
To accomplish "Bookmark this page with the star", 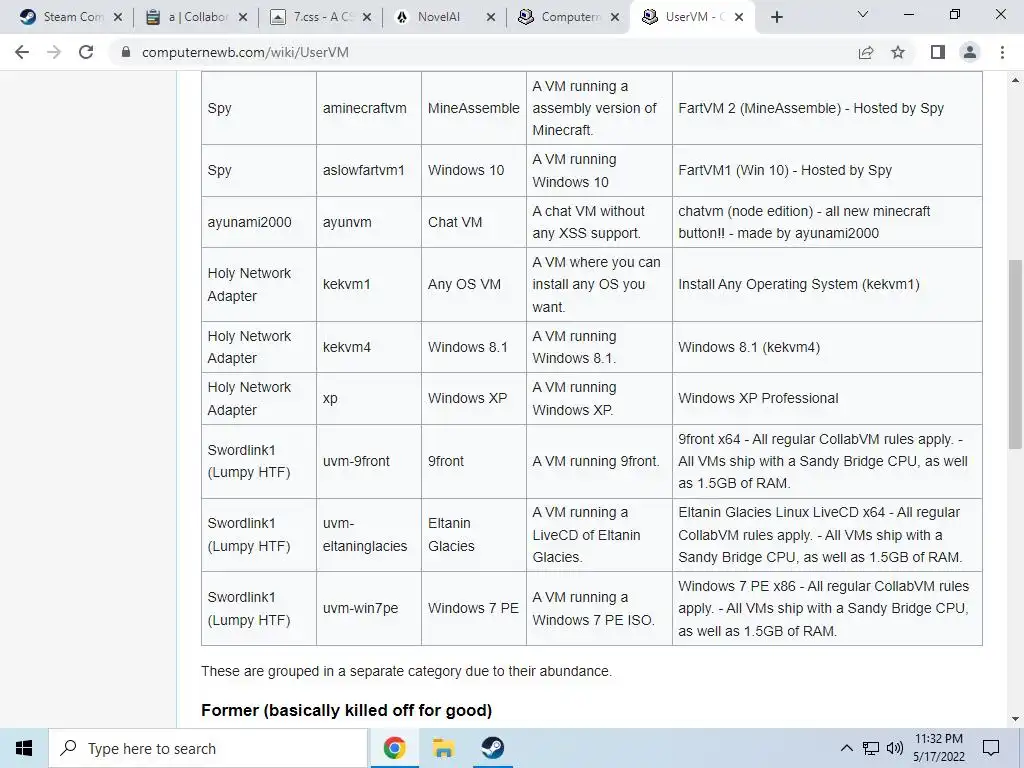I will pyautogui.click(x=898, y=52).
